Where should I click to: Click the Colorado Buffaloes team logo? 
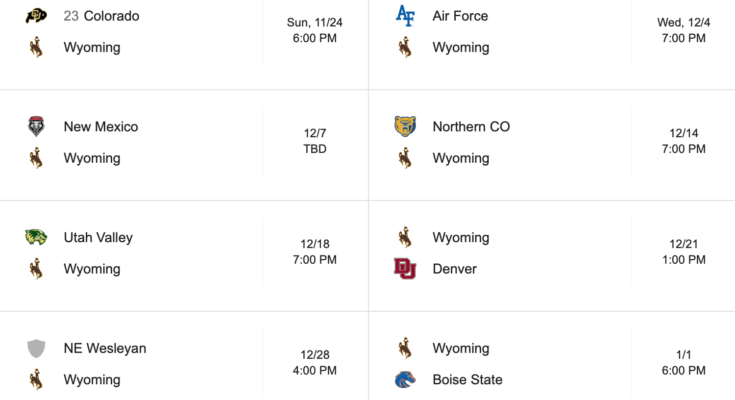point(36,16)
